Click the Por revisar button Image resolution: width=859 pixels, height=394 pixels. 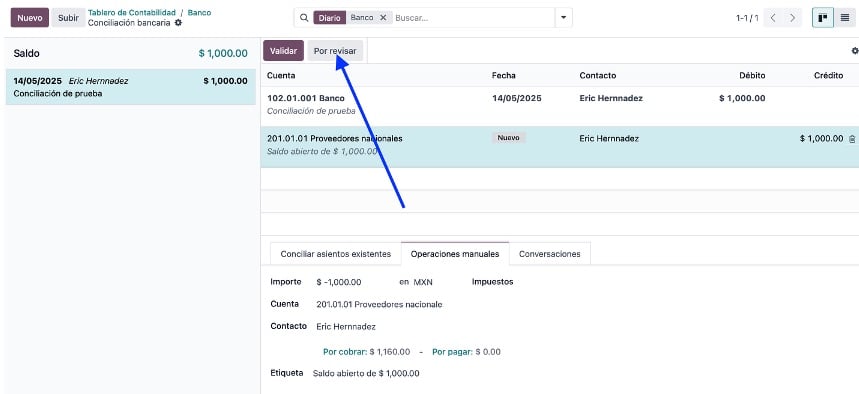[335, 50]
